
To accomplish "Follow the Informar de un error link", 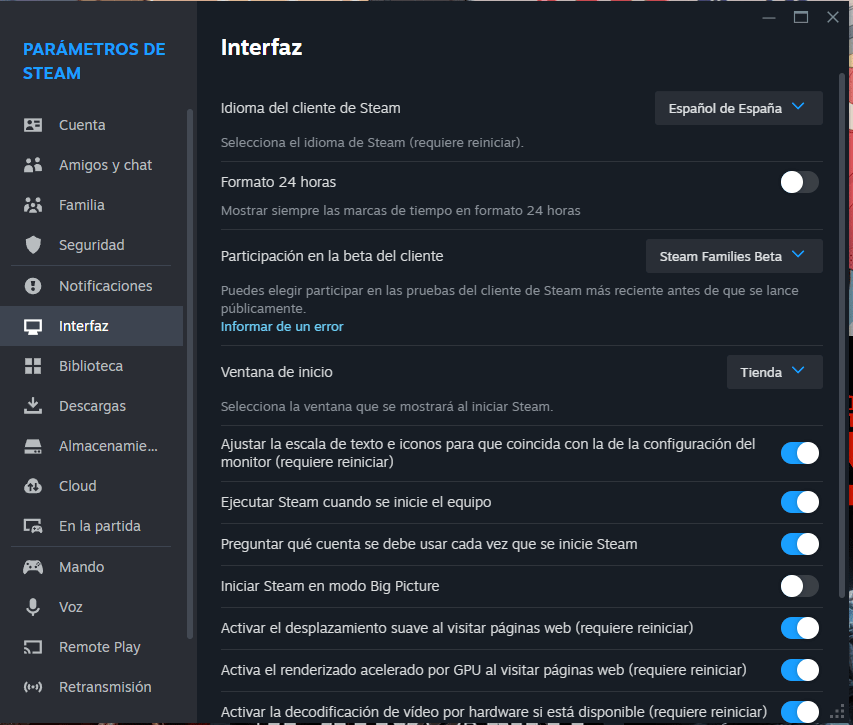I will pyautogui.click(x=282, y=326).
